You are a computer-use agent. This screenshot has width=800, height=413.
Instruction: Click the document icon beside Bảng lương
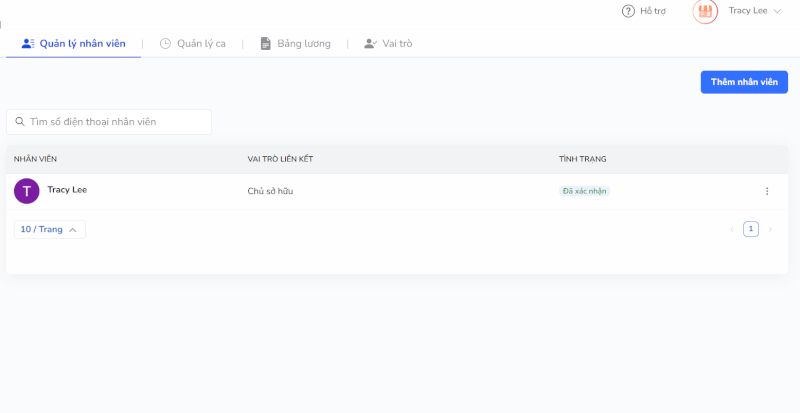click(265, 43)
